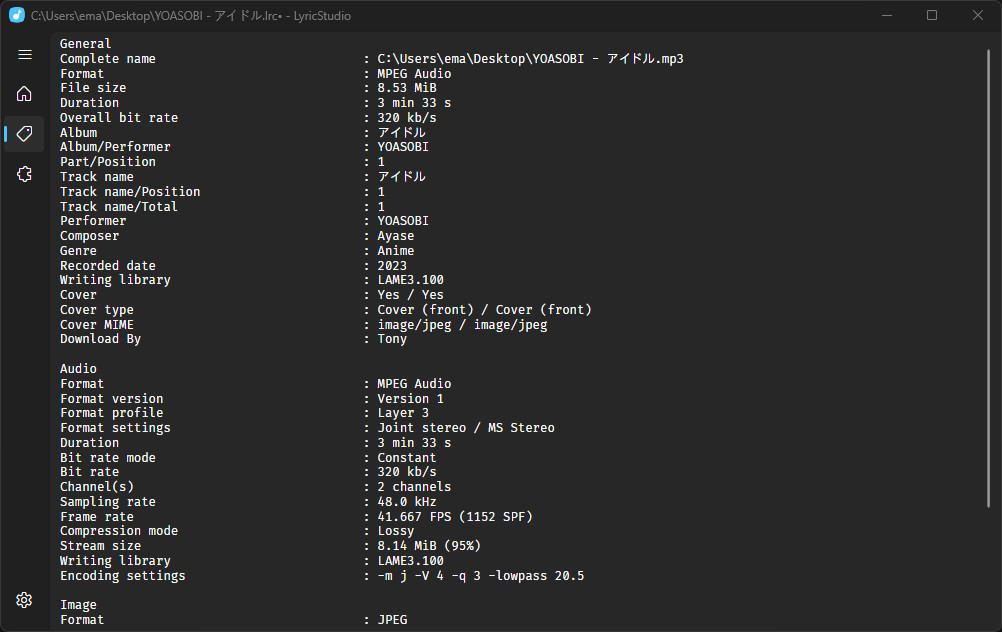This screenshot has height=632, width=1002.
Task: Click the Download By value 'Tony'
Action: tap(392, 339)
